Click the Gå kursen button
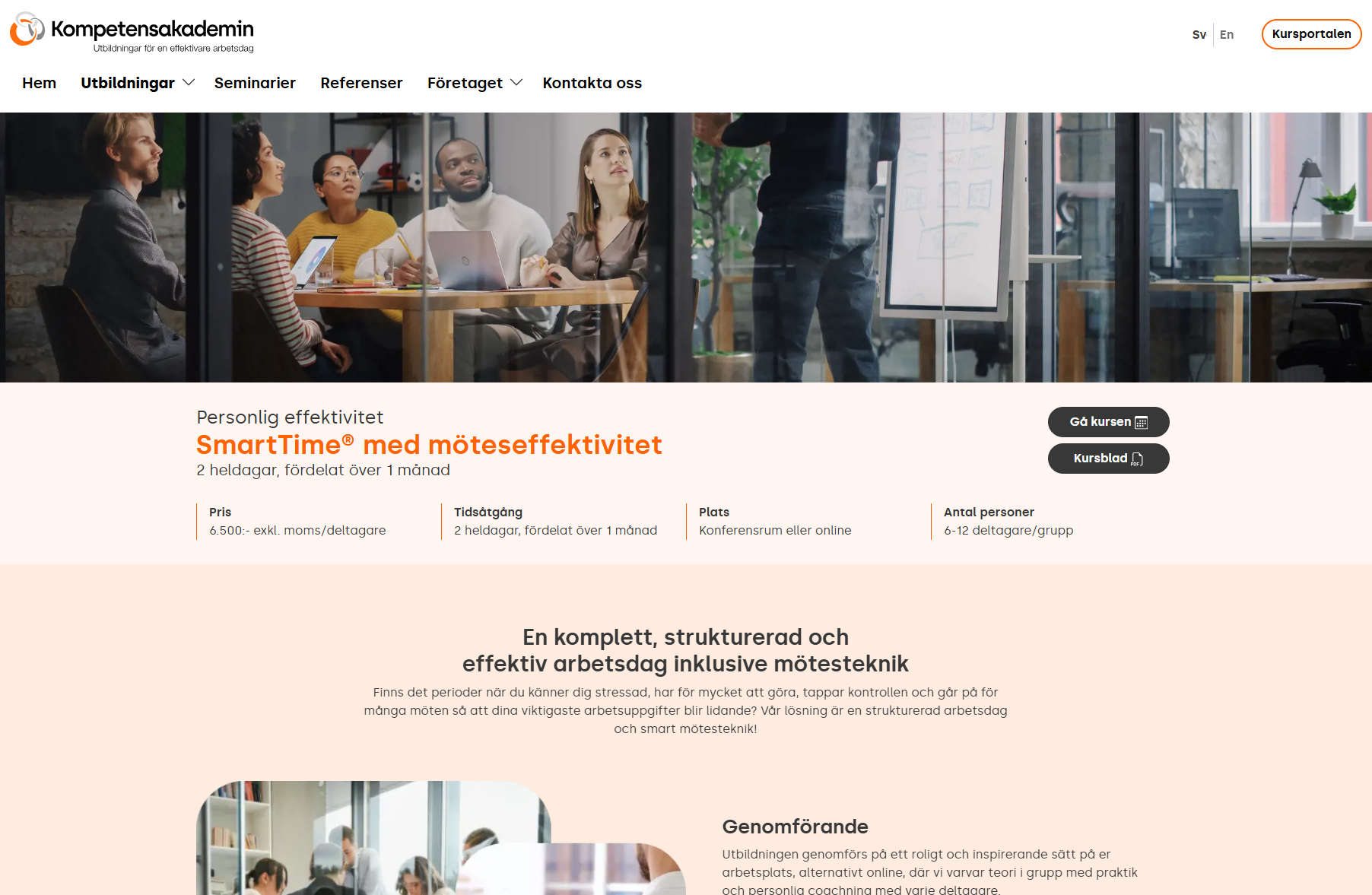Image resolution: width=1372 pixels, height=895 pixels. (1108, 422)
